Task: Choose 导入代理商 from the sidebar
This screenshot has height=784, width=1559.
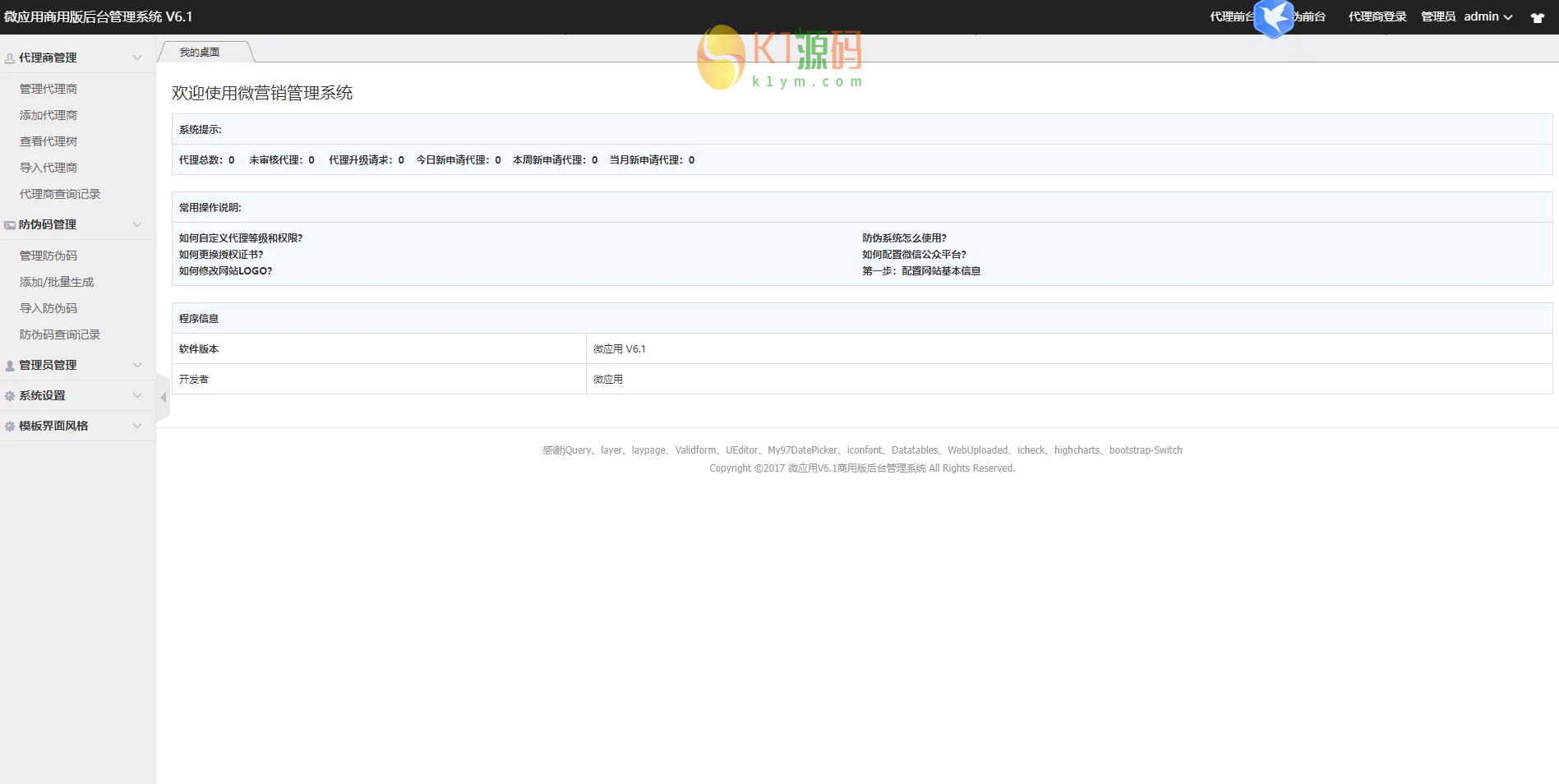Action: pos(48,168)
